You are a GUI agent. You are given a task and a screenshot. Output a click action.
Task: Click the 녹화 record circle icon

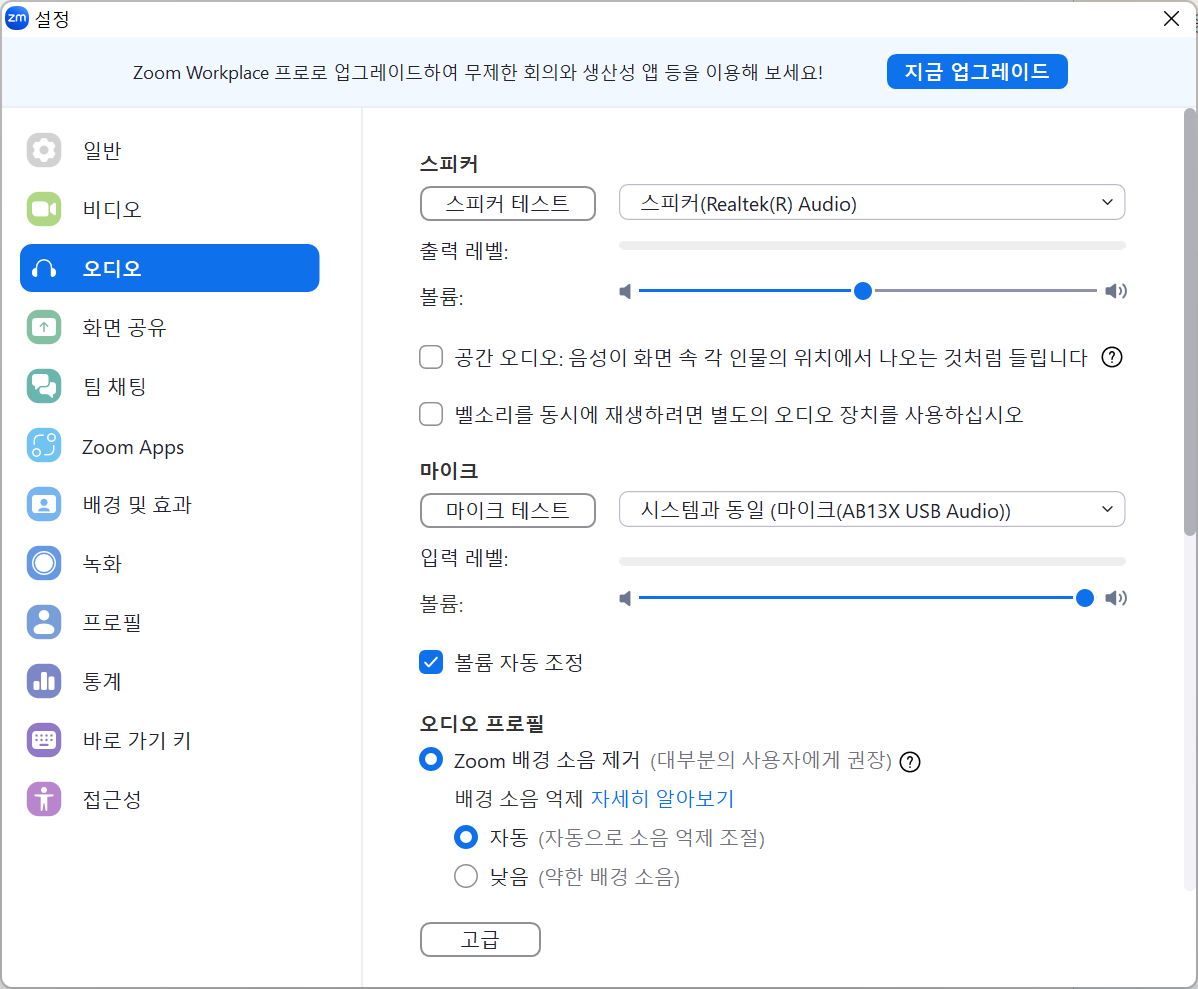(x=44, y=563)
